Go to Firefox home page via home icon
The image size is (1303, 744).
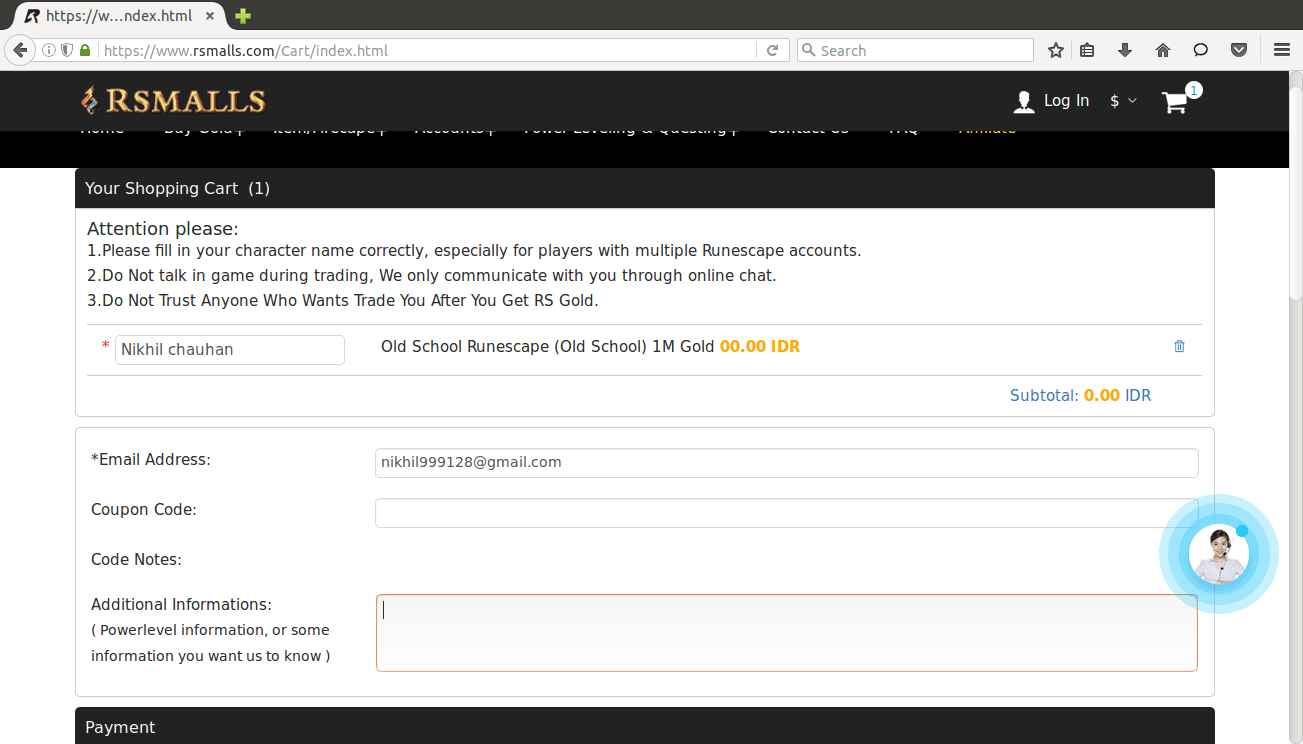[x=1162, y=49]
